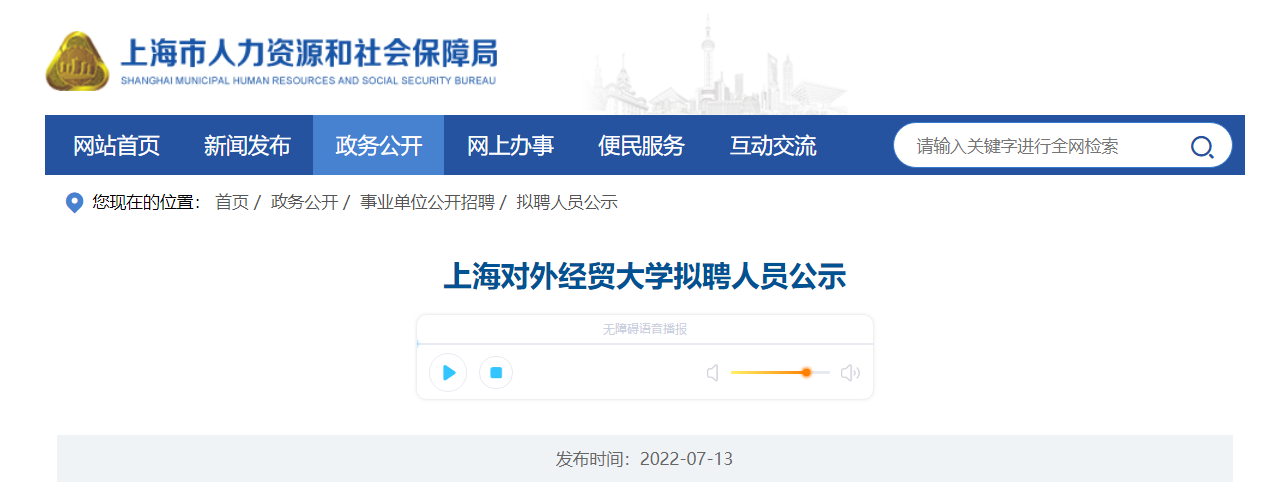The image size is (1263, 504).
Task: Select the 政务公开 navigation tab
Action: [378, 146]
